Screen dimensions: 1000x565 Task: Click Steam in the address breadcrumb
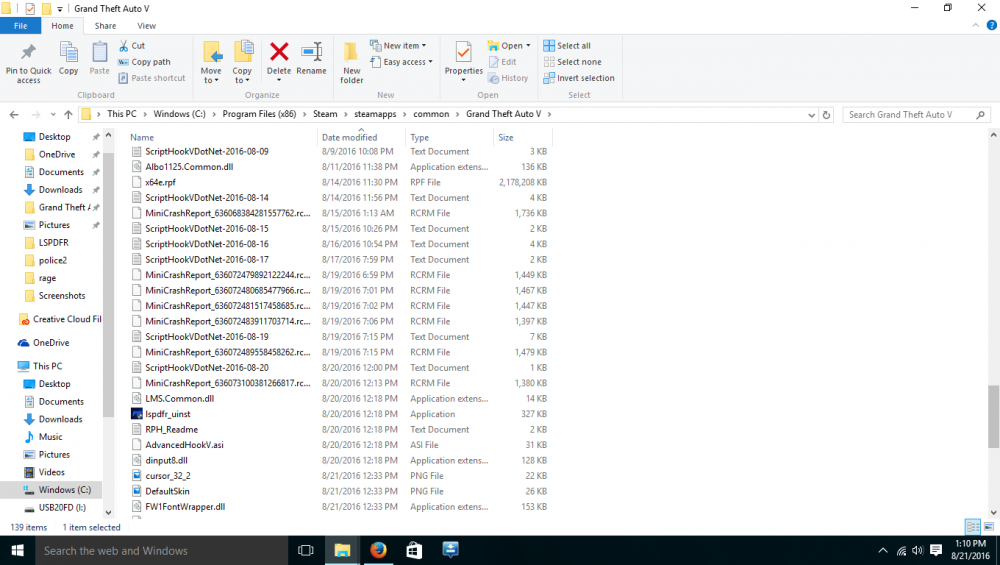coord(325,114)
